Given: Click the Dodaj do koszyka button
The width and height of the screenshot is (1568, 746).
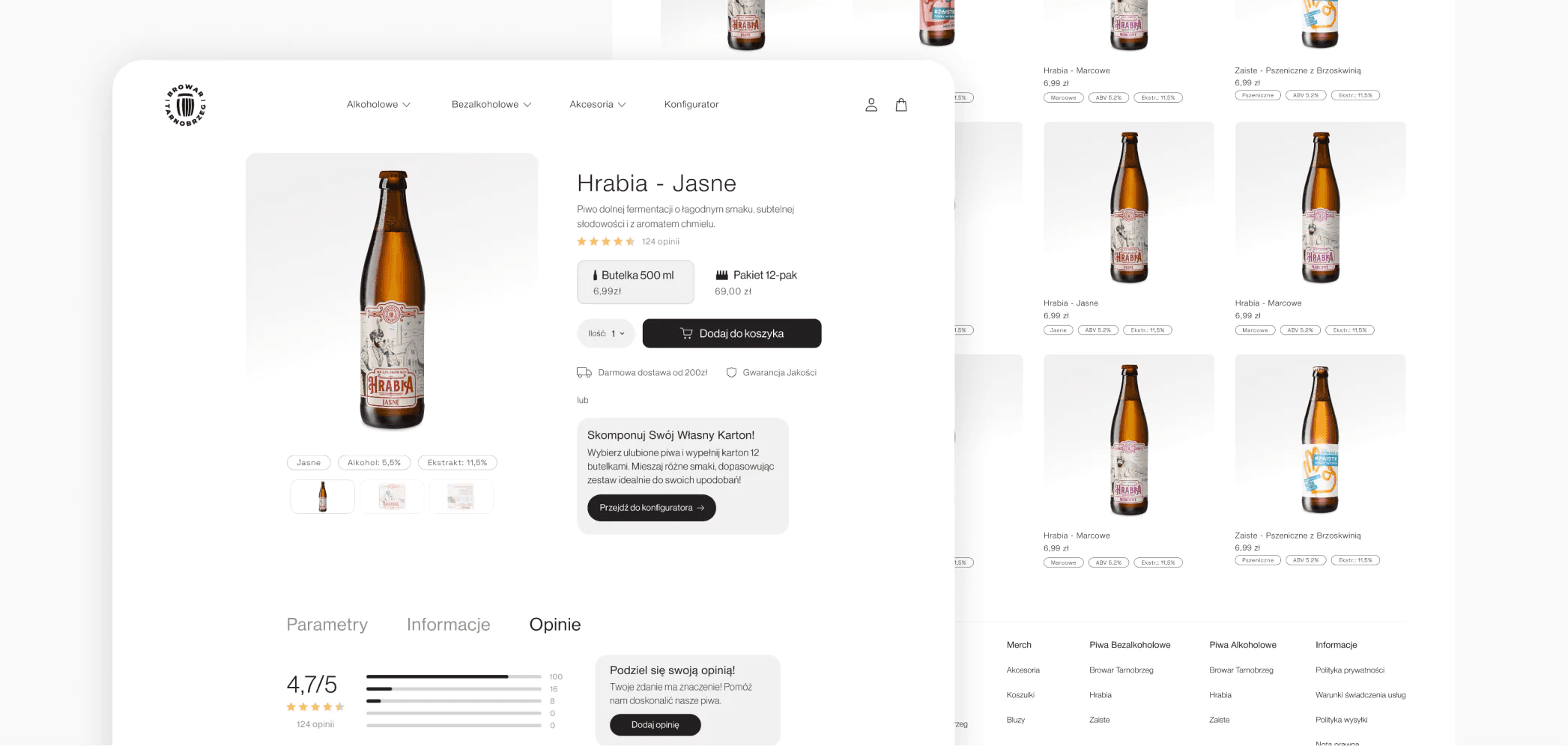Looking at the screenshot, I should (x=732, y=333).
